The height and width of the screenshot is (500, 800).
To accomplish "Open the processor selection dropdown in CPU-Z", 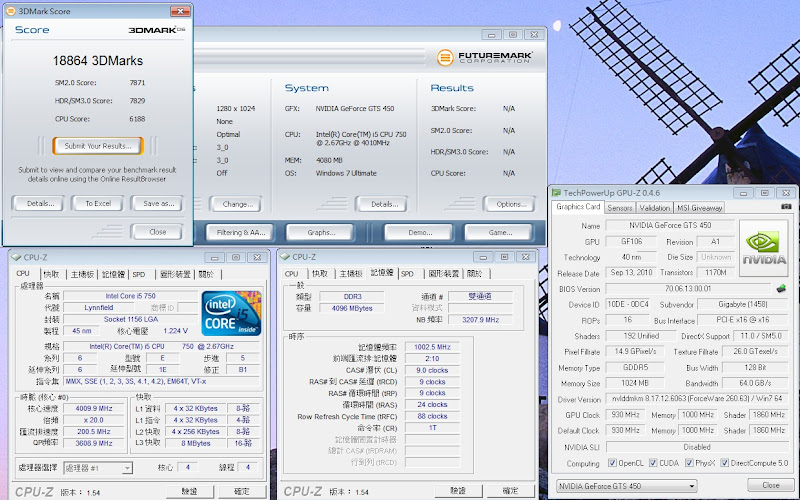I will pos(97,468).
